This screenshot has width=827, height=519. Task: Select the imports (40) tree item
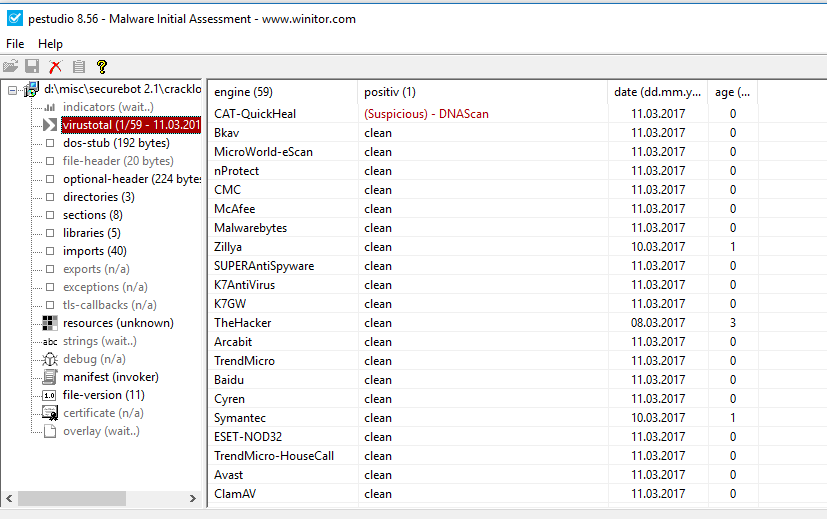(x=95, y=251)
